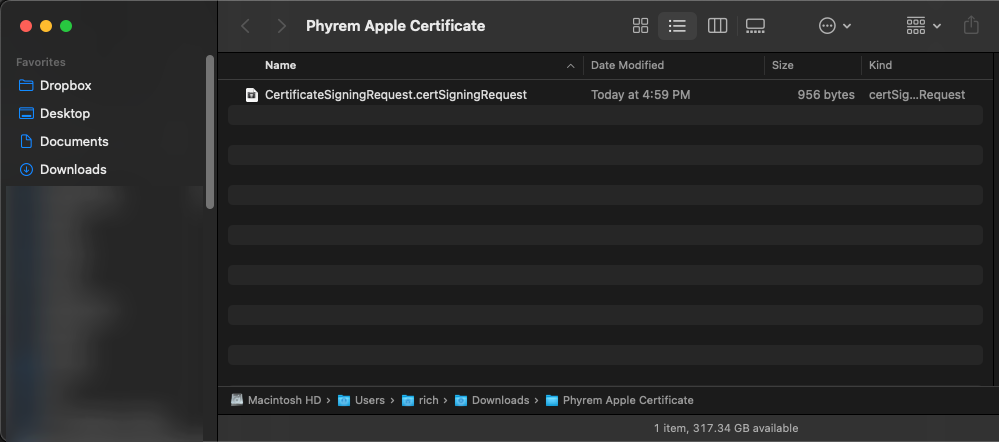Viewport: 999px width, 442px height.
Task: Select the CertificateSigningRequest file icon
Action: click(252, 95)
